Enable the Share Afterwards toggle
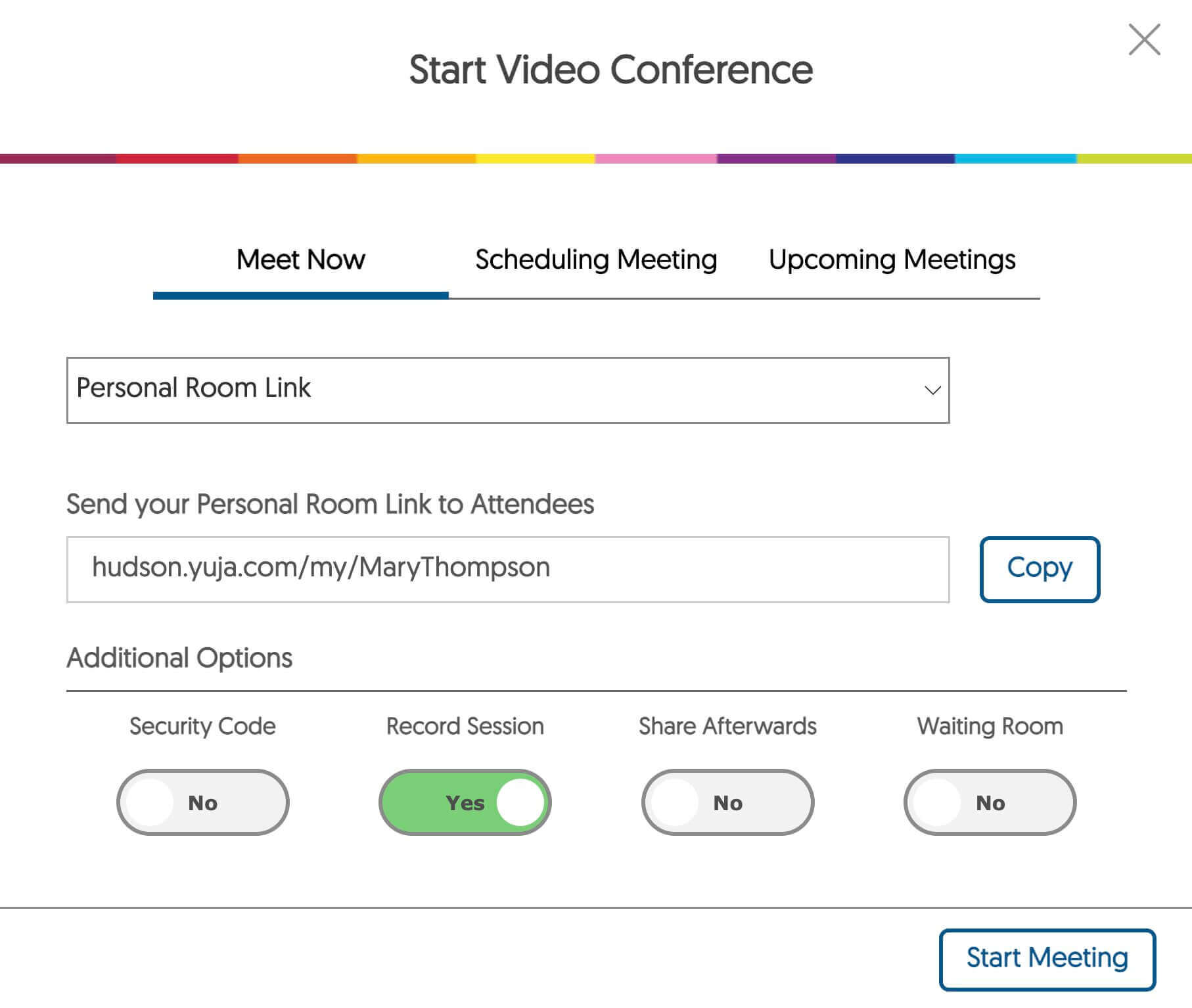The height and width of the screenshot is (1008, 1192). 728,802
